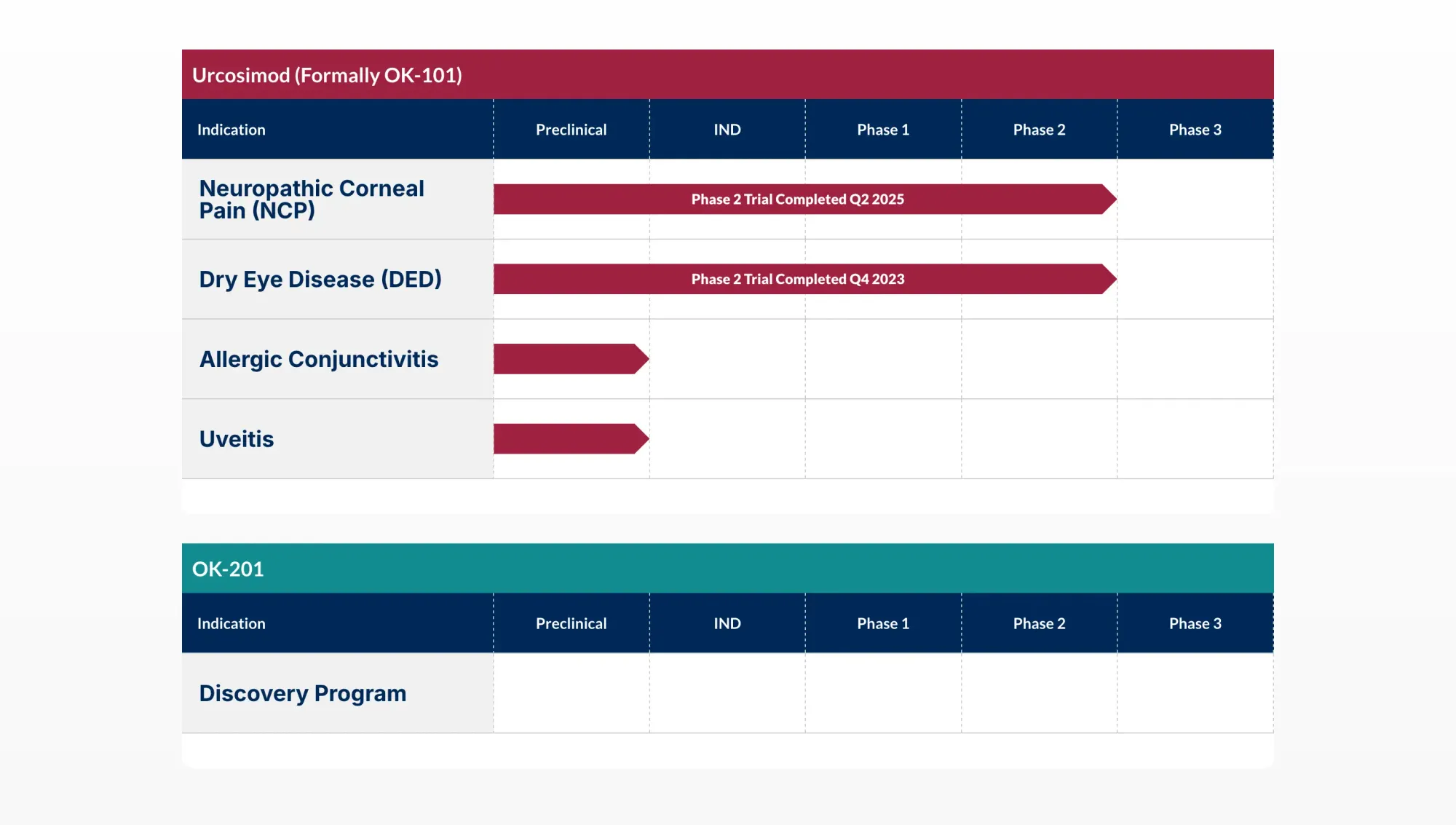1456x825 pixels.
Task: Click the Allergic Conjunctivitis indication label
Action: pyautogui.click(x=320, y=359)
